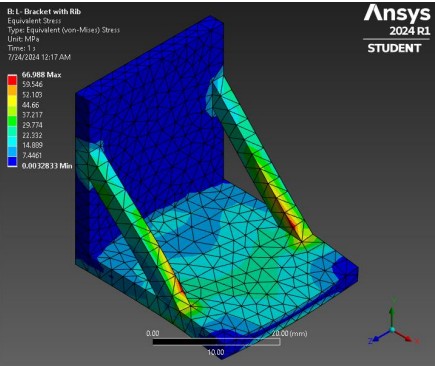Click the 'B: L- Bracket with Rib' title
Image resolution: width=435 pixels, height=366 pixels.
44,12
